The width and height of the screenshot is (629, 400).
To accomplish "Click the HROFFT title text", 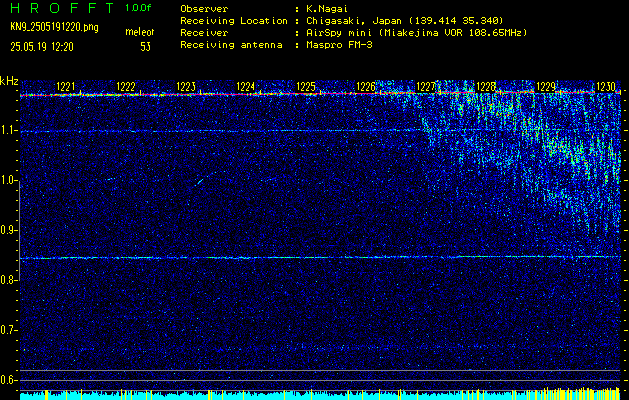I will pyautogui.click(x=62, y=8).
